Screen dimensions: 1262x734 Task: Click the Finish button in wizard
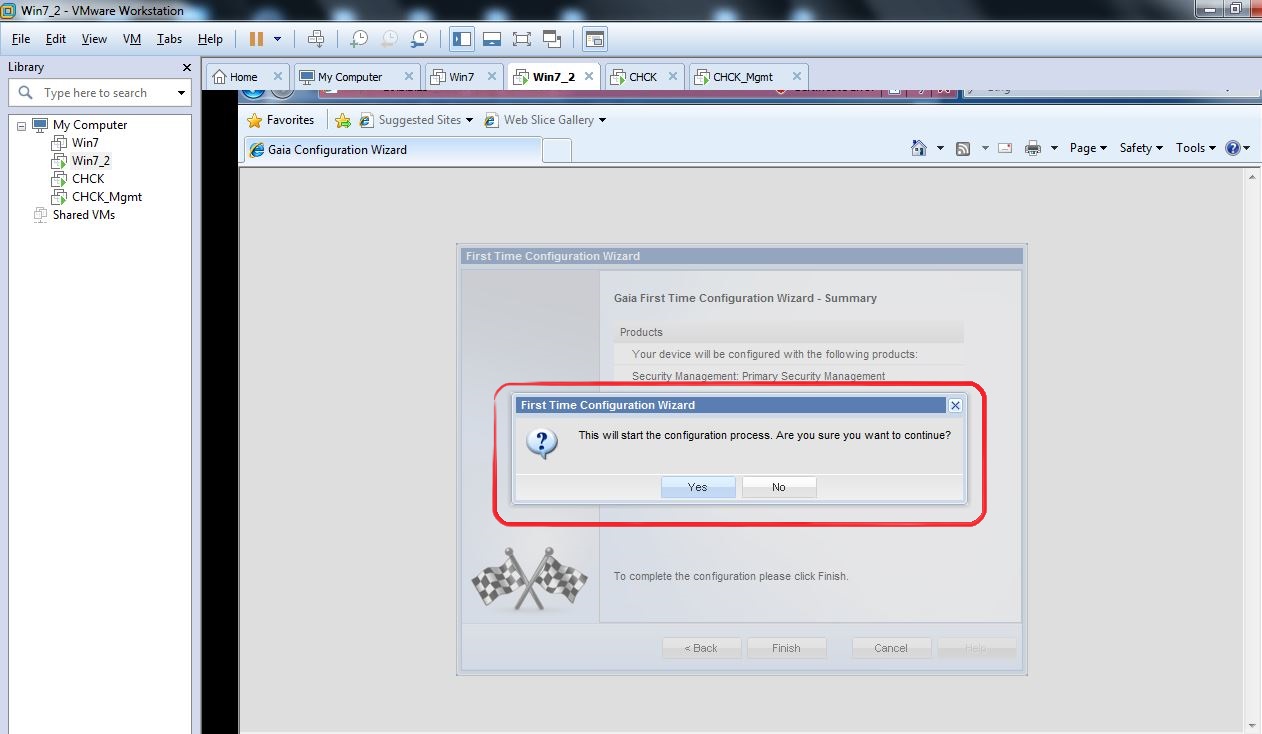point(786,648)
